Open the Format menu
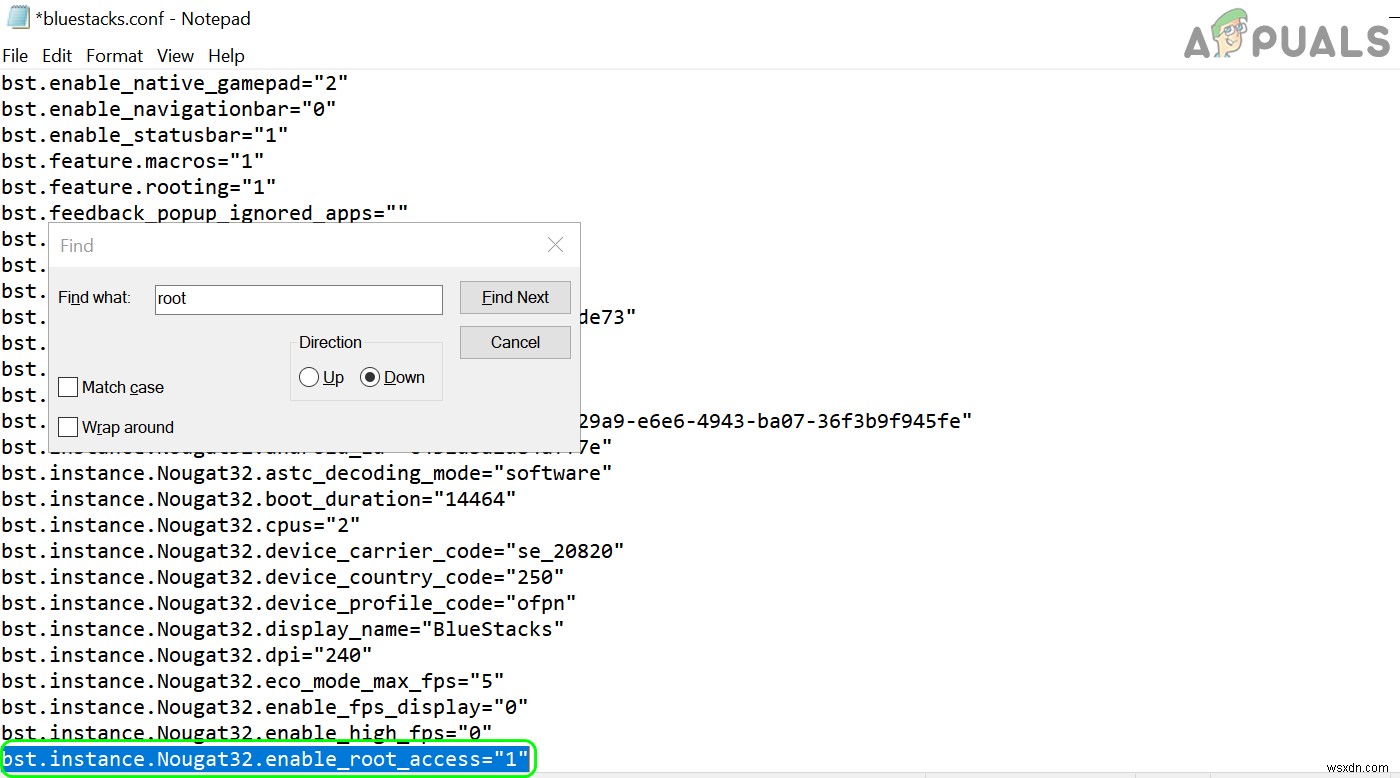 click(x=114, y=56)
